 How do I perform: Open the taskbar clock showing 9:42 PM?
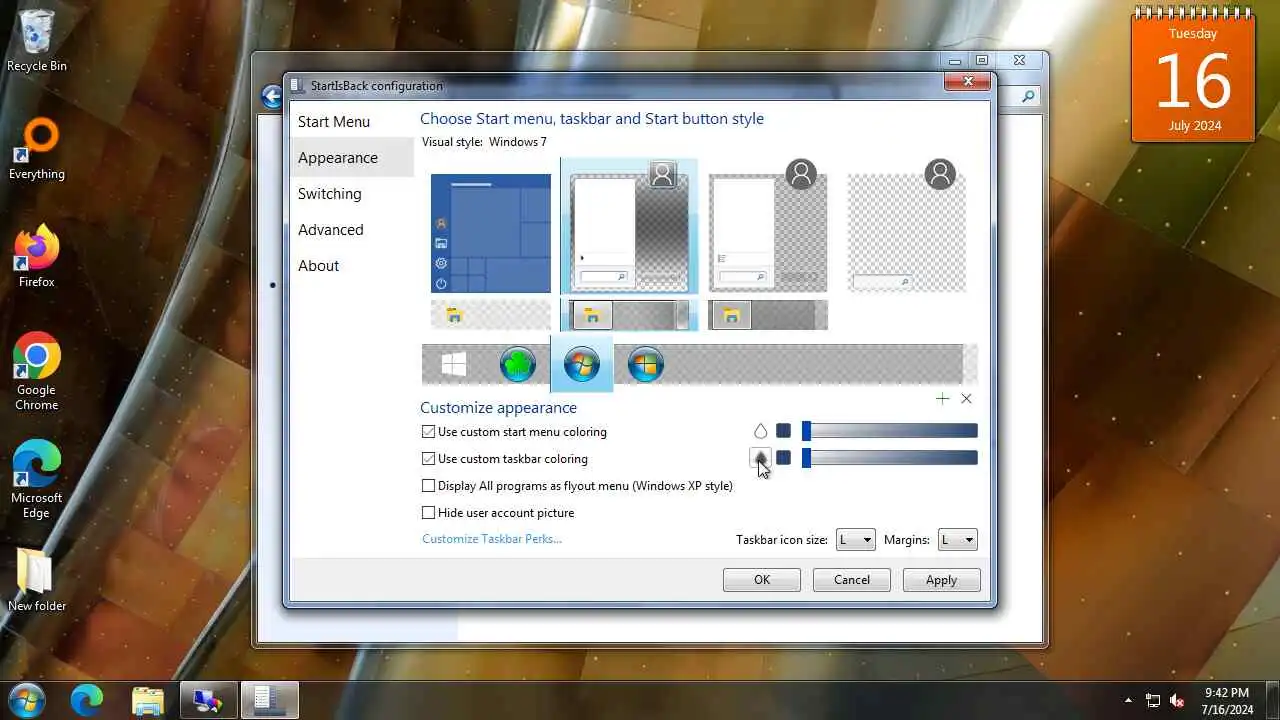point(1226,701)
